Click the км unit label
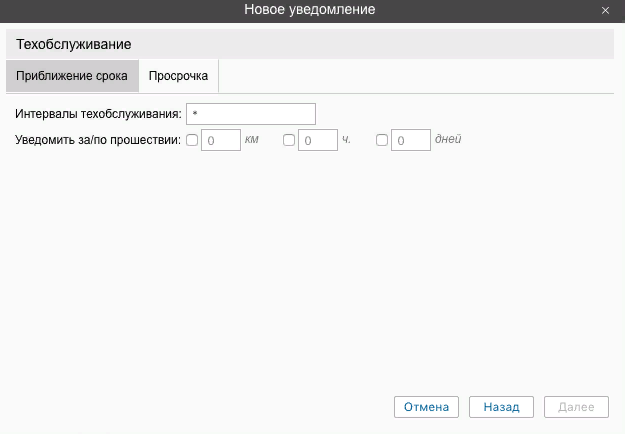 (251, 140)
